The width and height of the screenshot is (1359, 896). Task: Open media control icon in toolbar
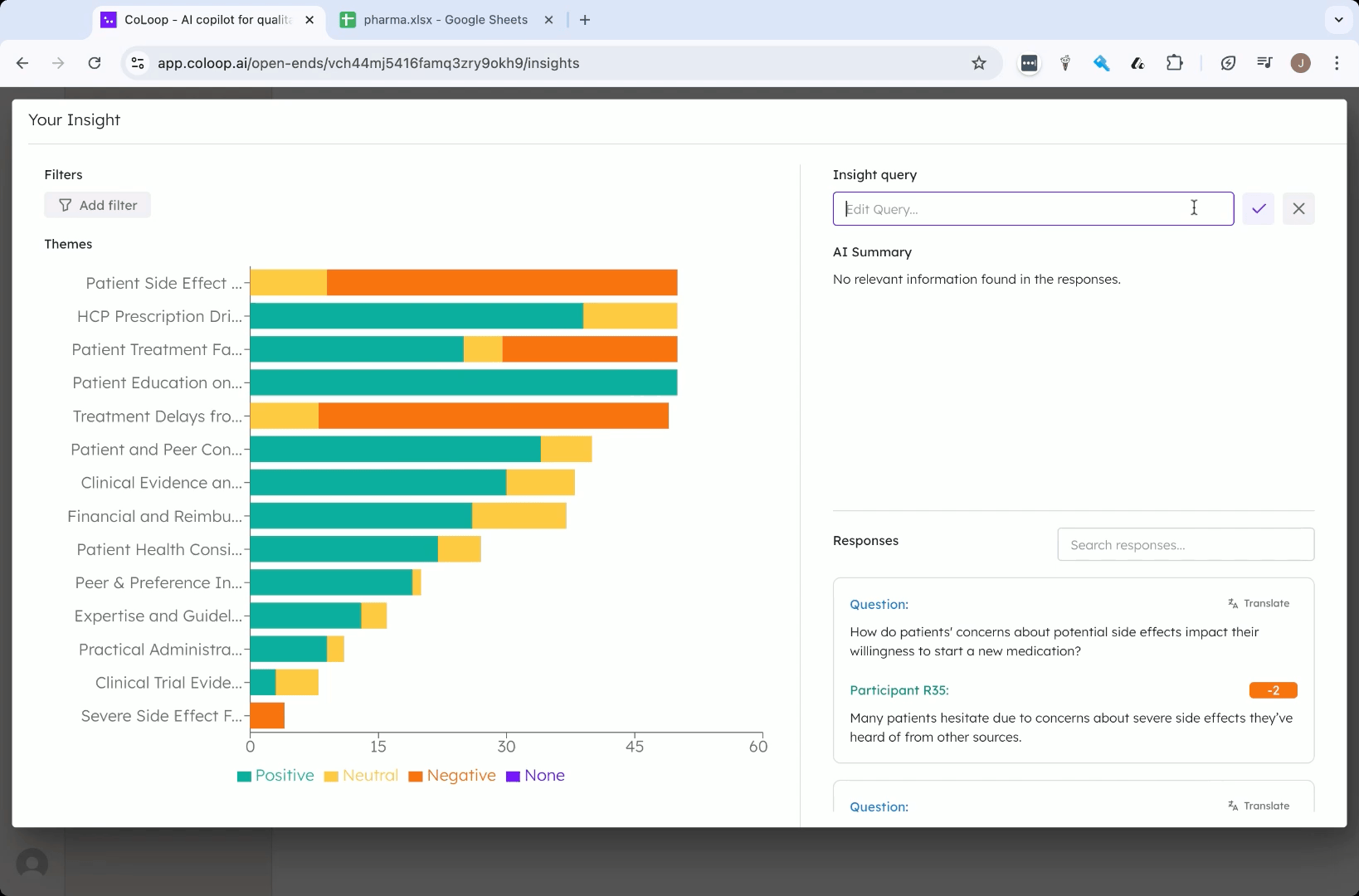click(x=1264, y=63)
